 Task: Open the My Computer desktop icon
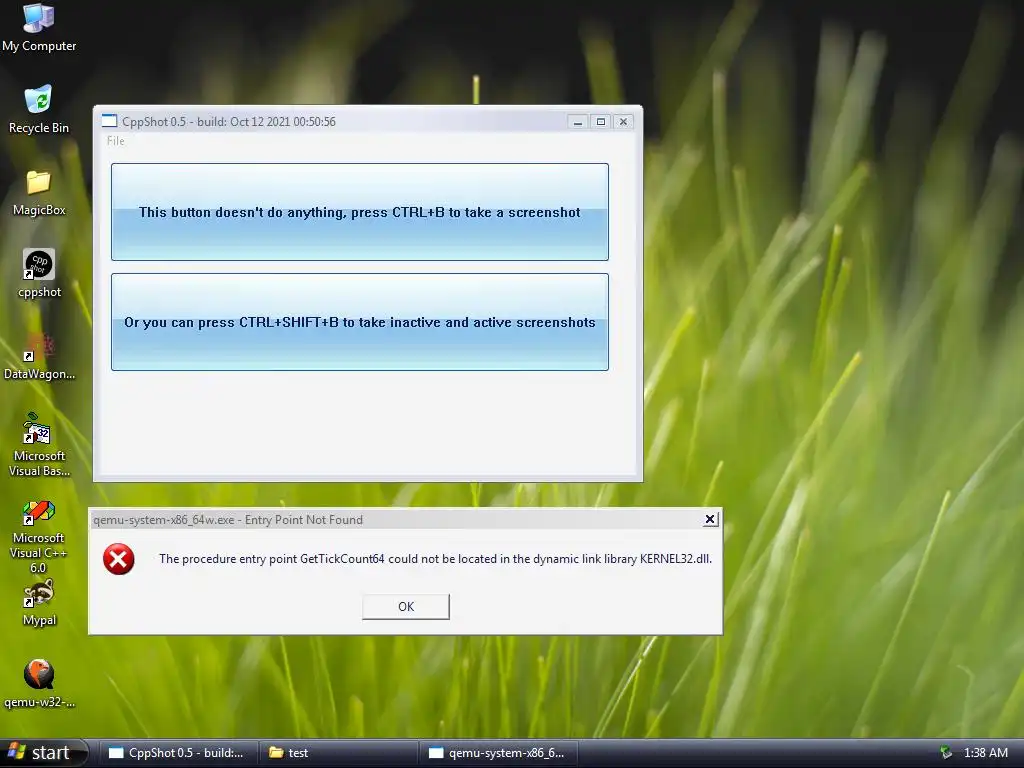tap(39, 27)
